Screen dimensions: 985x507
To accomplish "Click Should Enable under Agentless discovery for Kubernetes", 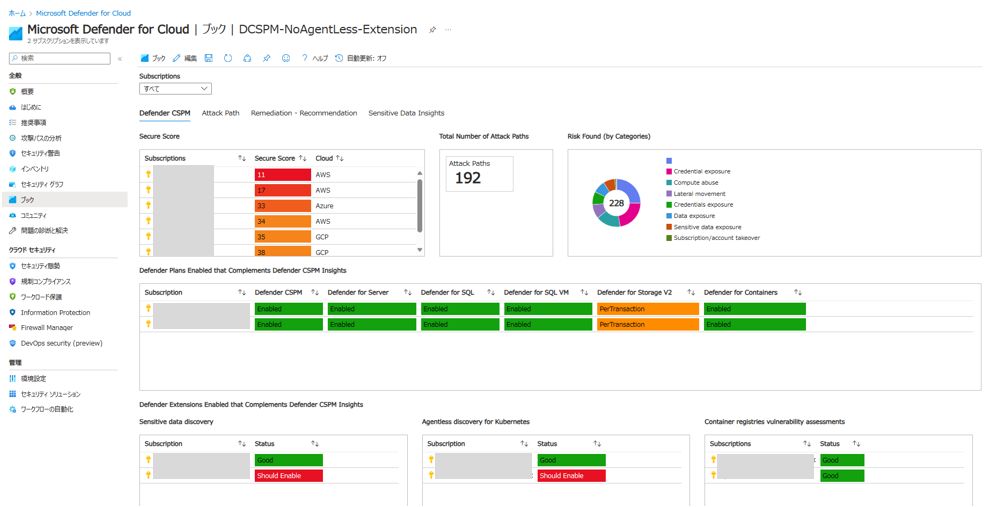I will coord(572,476).
